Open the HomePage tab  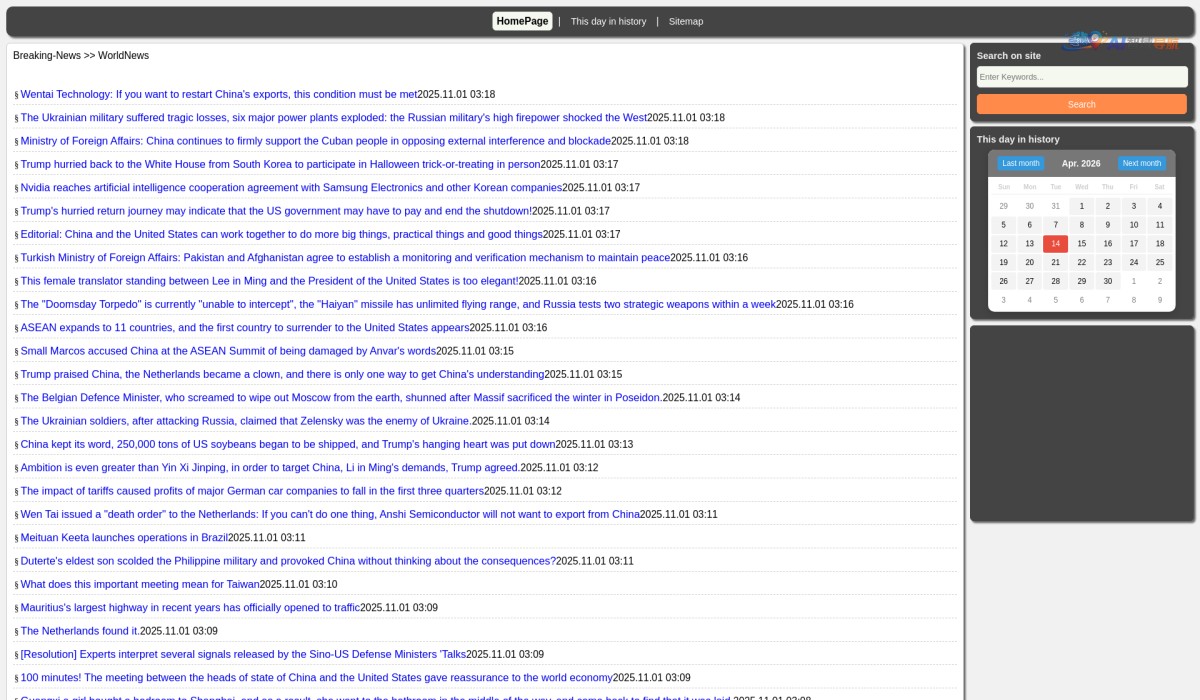click(x=522, y=21)
